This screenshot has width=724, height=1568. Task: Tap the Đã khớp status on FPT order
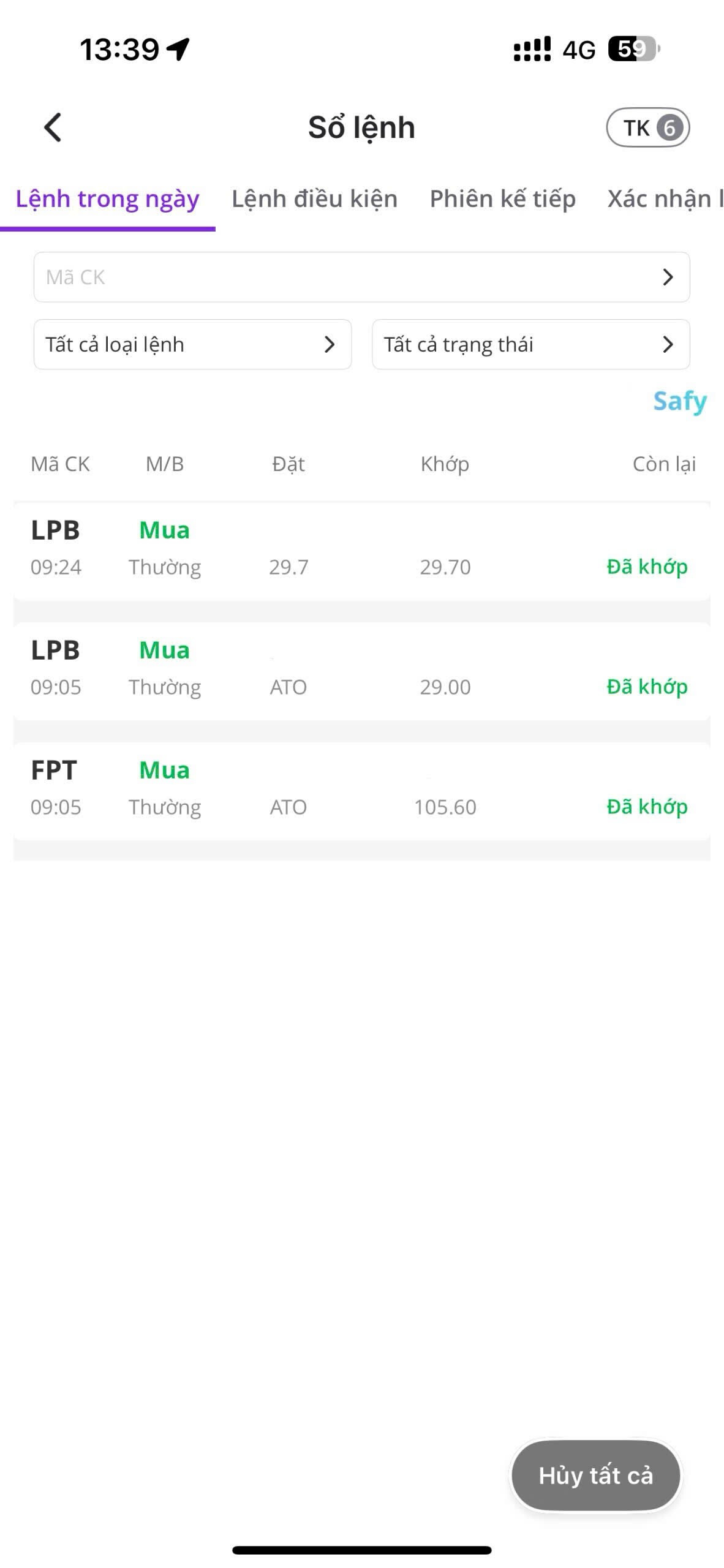(x=647, y=807)
